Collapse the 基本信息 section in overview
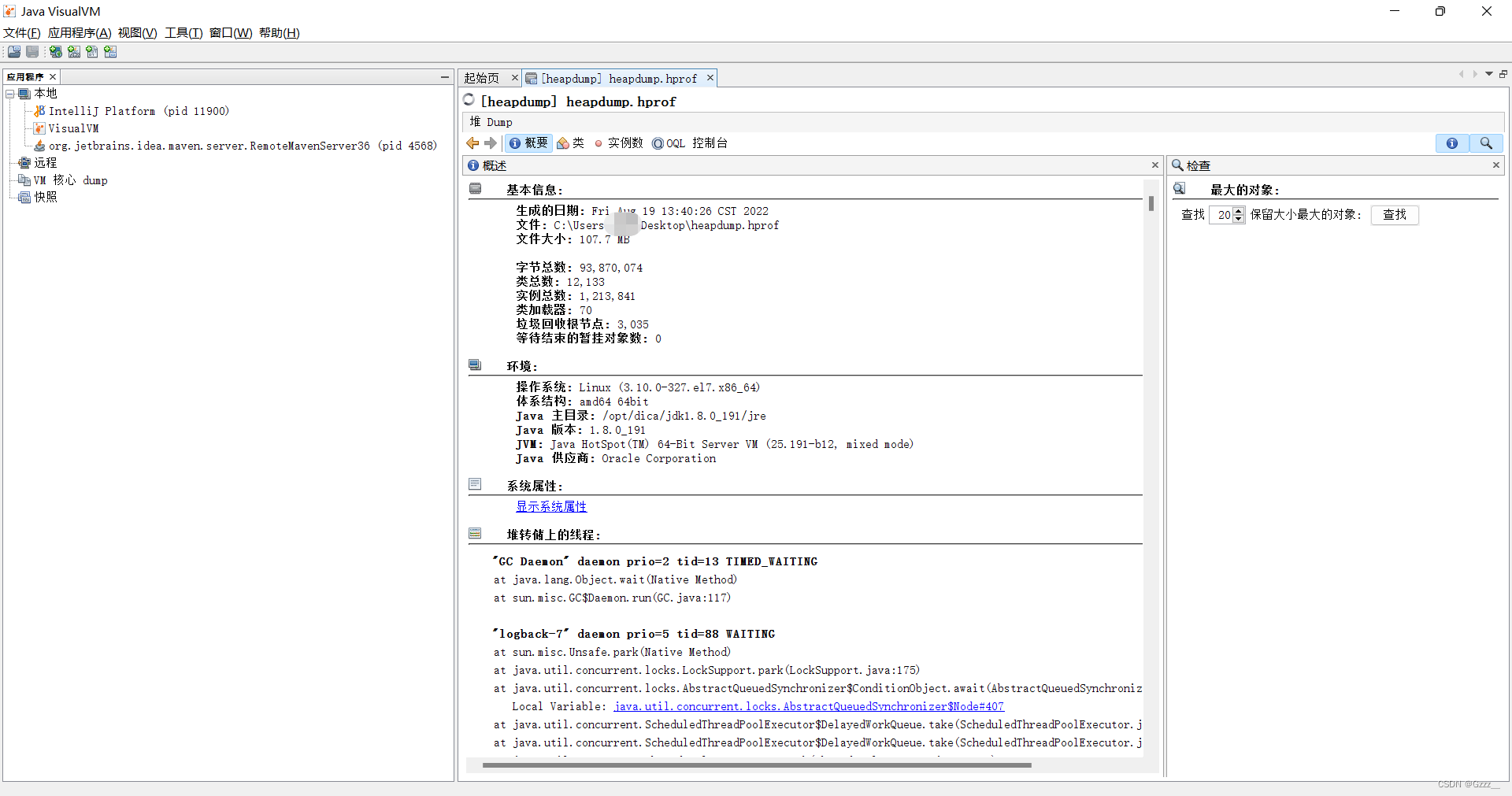The image size is (1512, 796). click(475, 188)
